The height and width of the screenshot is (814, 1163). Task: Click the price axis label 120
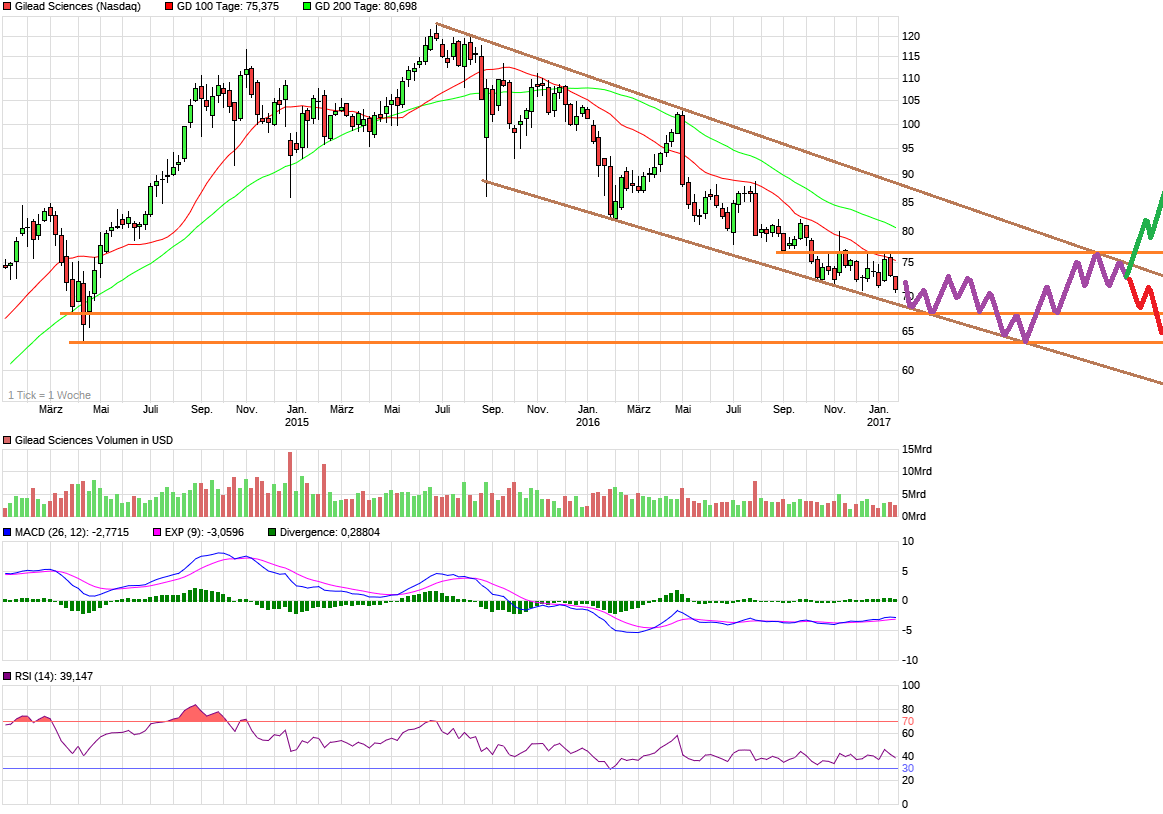click(911, 36)
